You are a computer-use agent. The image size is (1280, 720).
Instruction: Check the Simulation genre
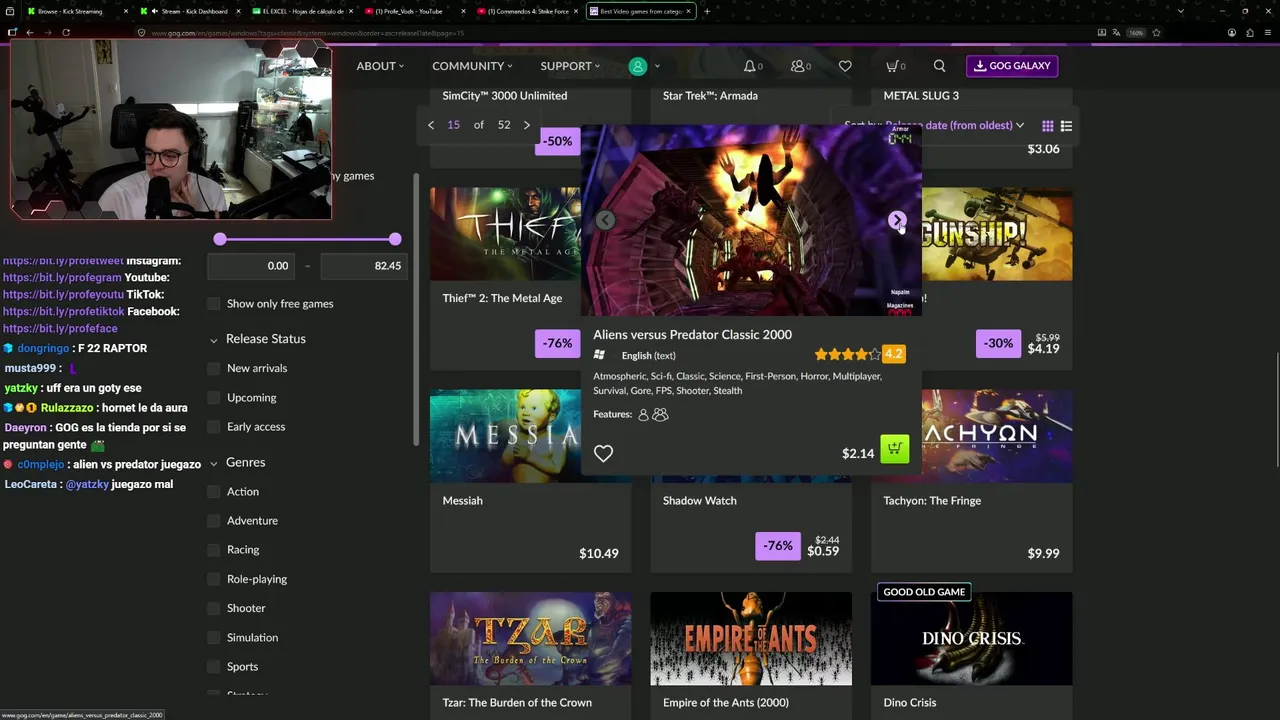pos(213,637)
